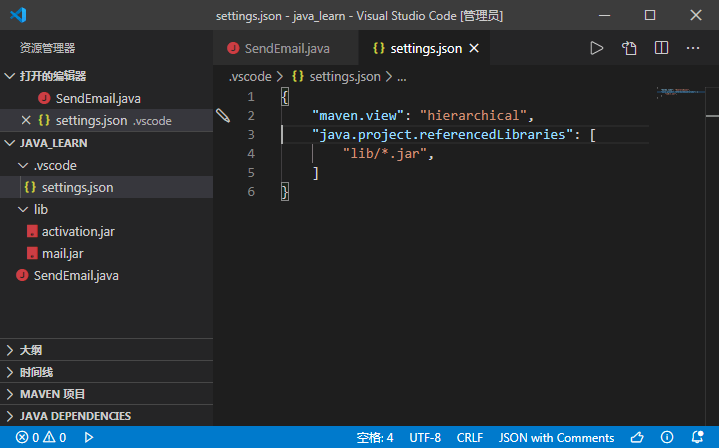Click the pencil edit icon beside line 2
This screenshot has width=719, height=448.
click(x=222, y=116)
